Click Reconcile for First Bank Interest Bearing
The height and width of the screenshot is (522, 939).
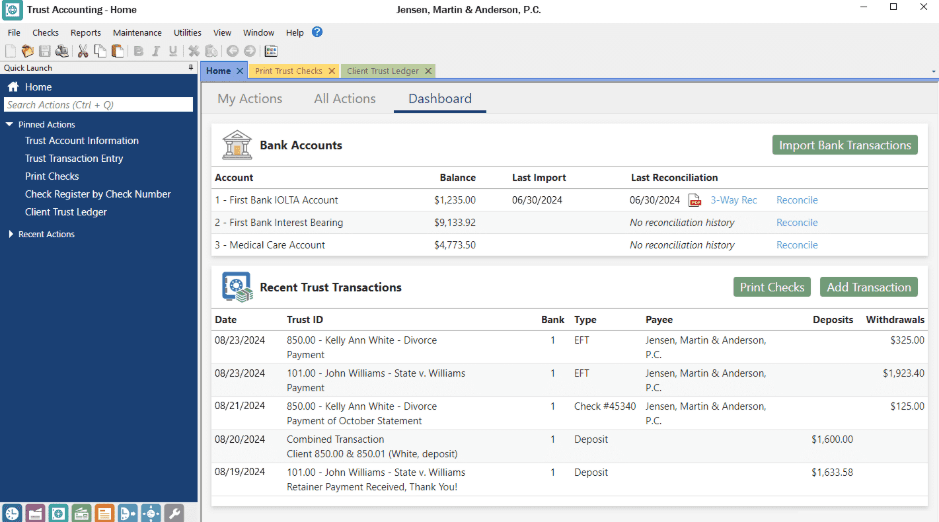click(797, 223)
